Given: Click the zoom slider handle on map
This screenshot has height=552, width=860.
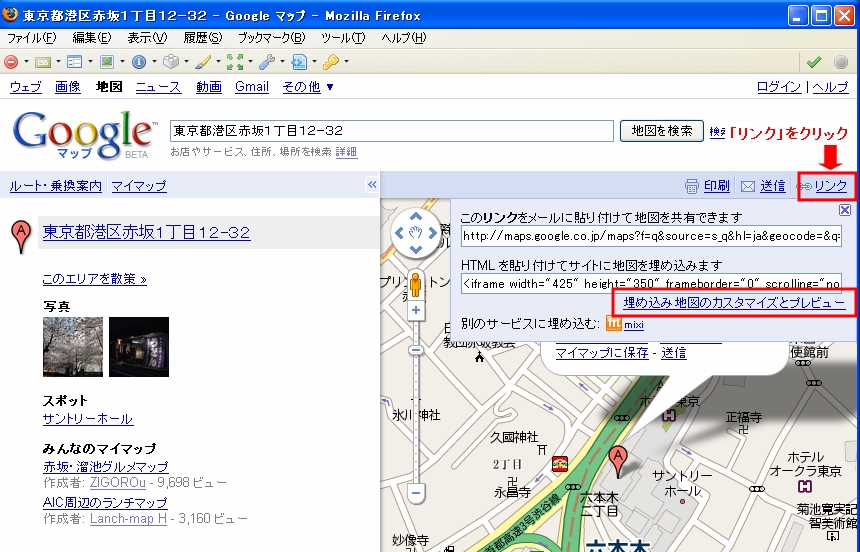Looking at the screenshot, I should click(416, 350).
